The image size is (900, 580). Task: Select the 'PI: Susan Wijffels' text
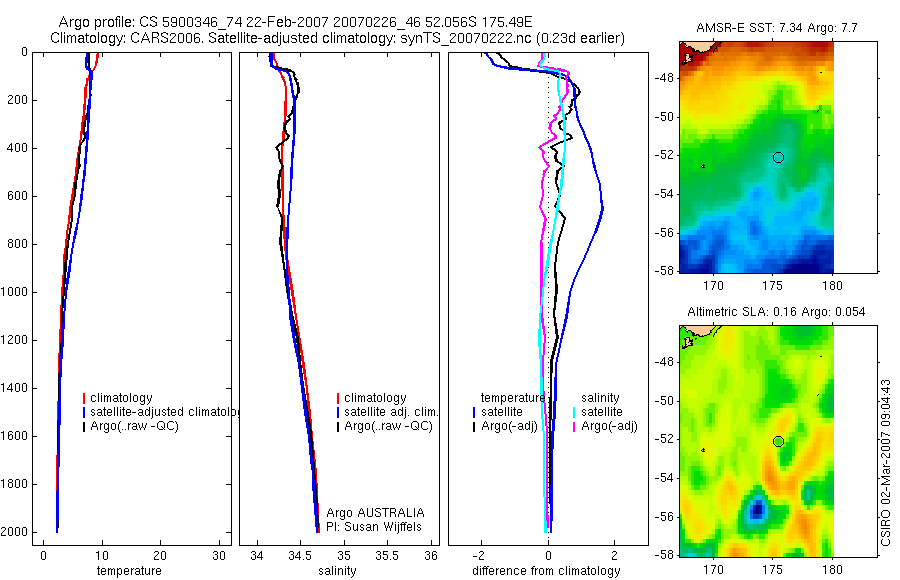374,527
